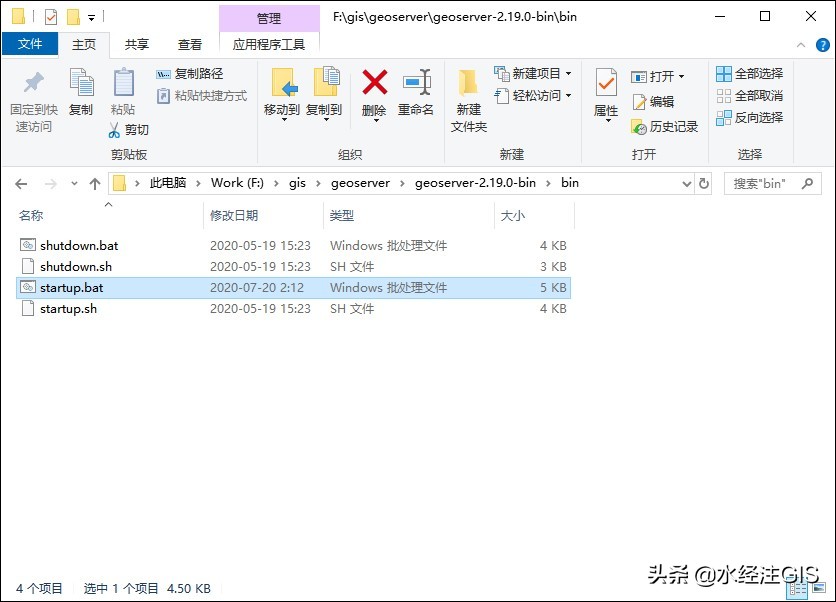Select the shutdown.sh file
The width and height of the screenshot is (836, 602).
293,267
